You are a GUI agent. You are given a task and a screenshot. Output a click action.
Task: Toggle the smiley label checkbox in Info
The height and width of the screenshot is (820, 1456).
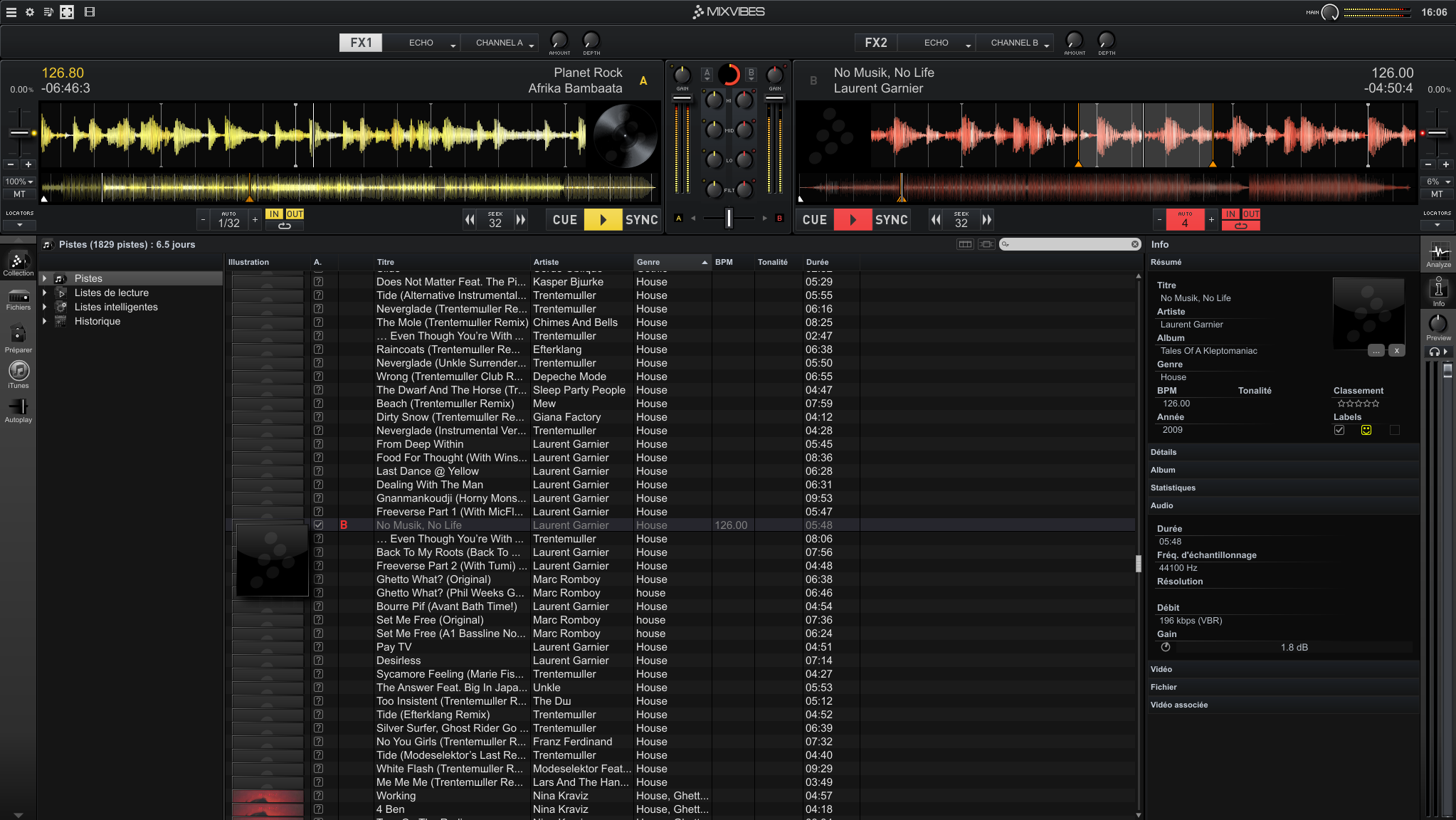[1366, 430]
